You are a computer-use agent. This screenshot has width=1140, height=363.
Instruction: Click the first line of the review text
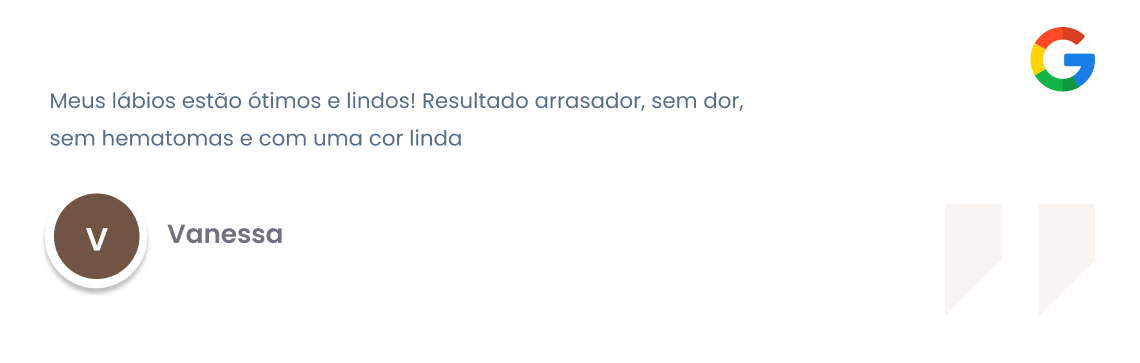tap(396, 102)
